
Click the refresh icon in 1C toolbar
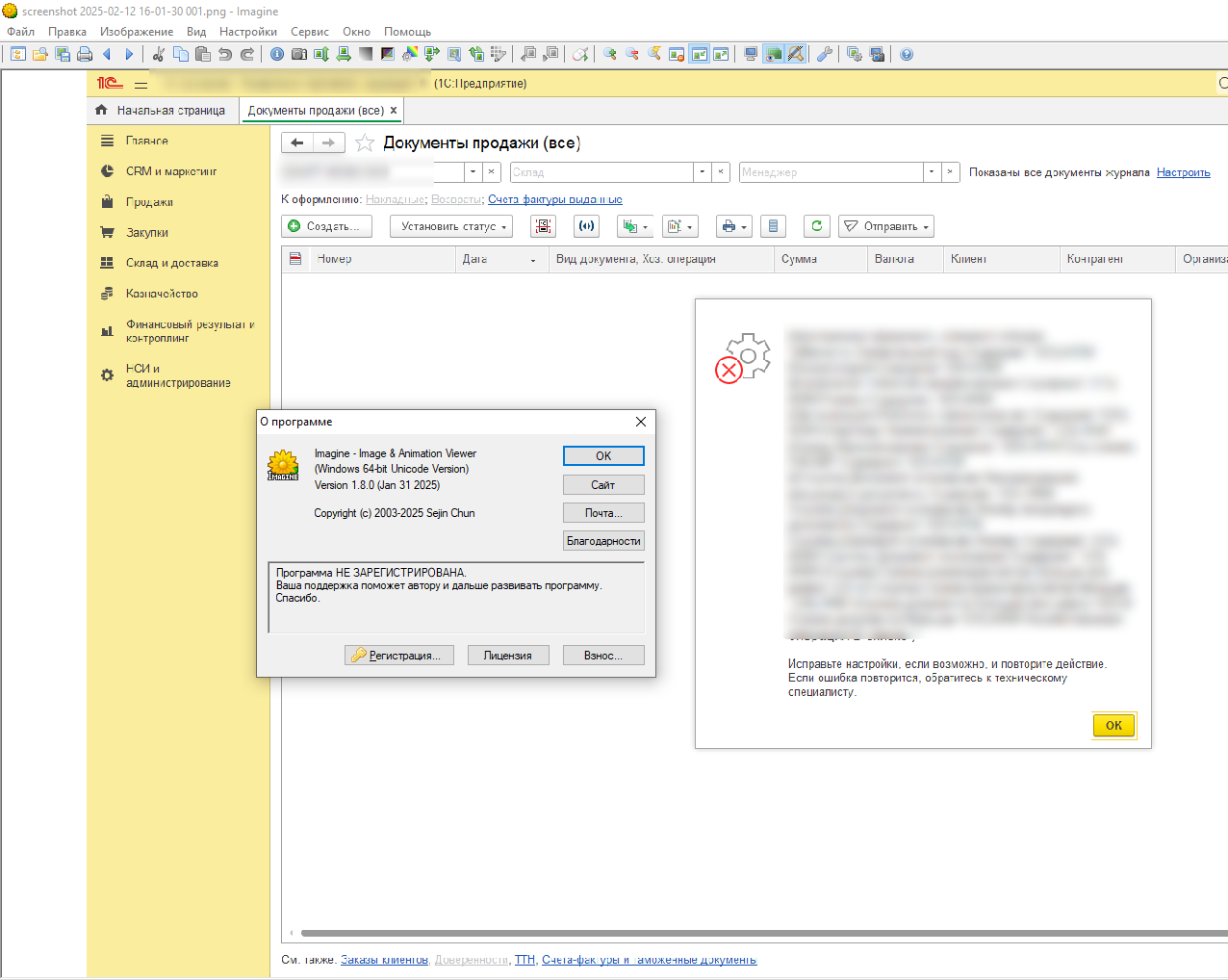817,226
